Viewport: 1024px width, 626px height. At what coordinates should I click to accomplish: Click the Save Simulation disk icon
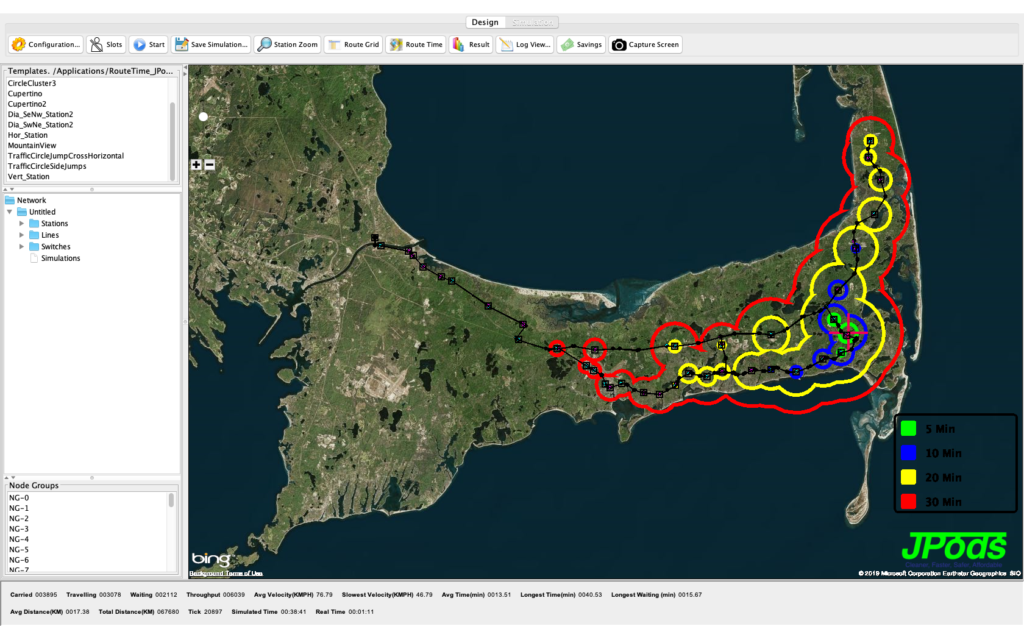pyautogui.click(x=182, y=45)
